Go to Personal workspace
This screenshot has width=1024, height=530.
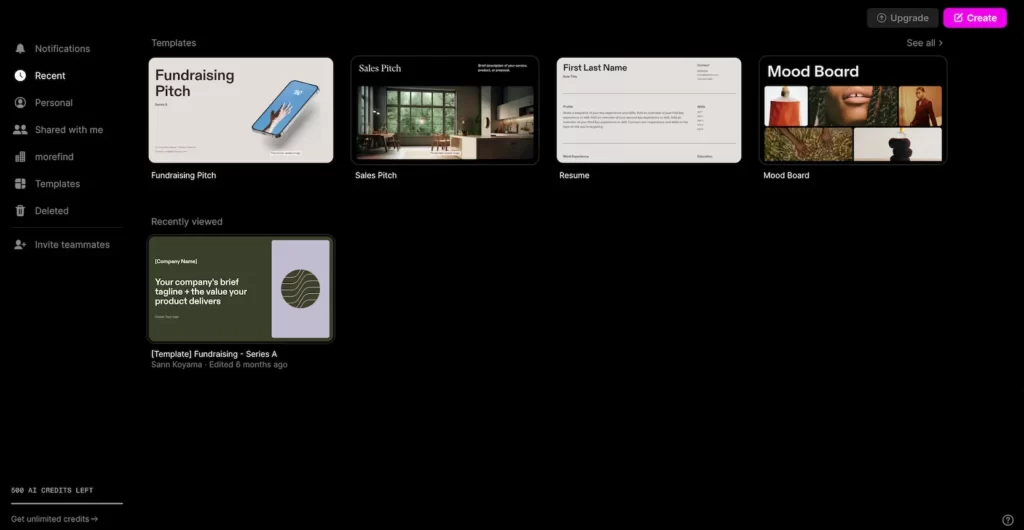click(54, 102)
